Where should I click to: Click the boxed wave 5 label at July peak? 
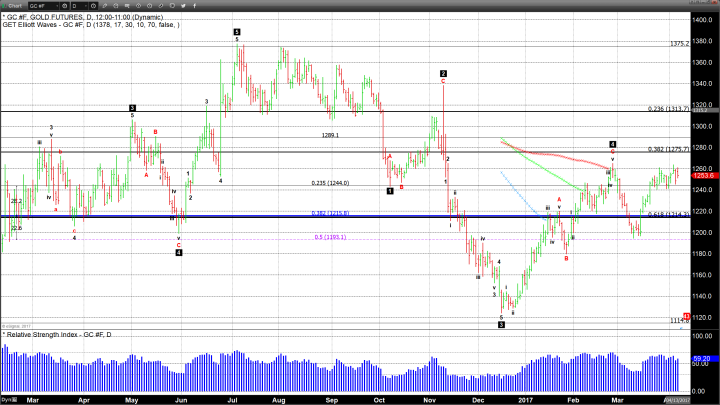click(x=237, y=32)
